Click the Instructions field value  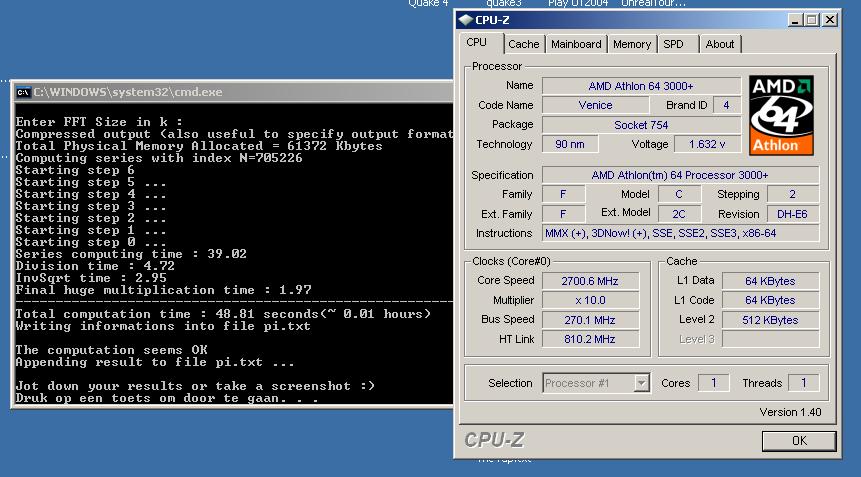(x=680, y=233)
